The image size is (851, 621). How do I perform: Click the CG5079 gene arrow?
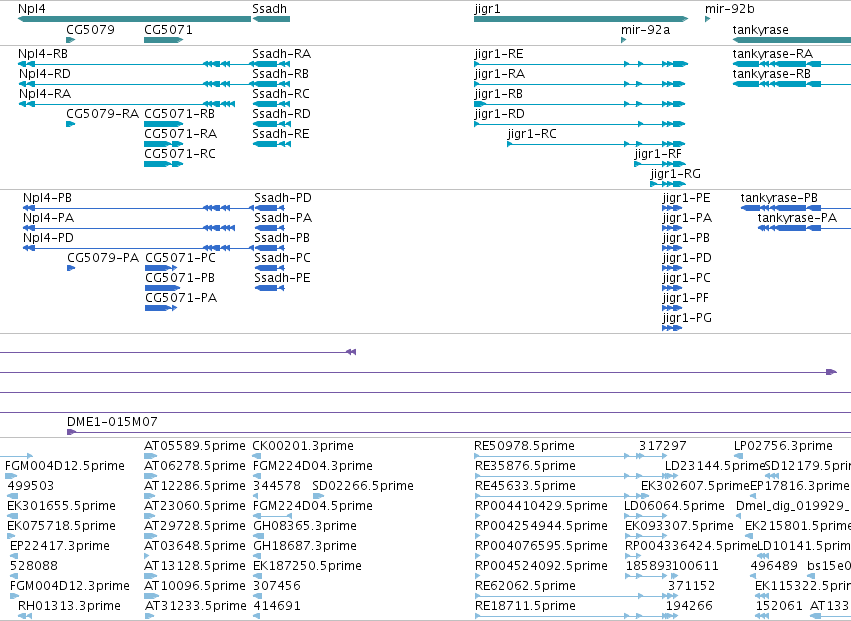pyautogui.click(x=71, y=40)
